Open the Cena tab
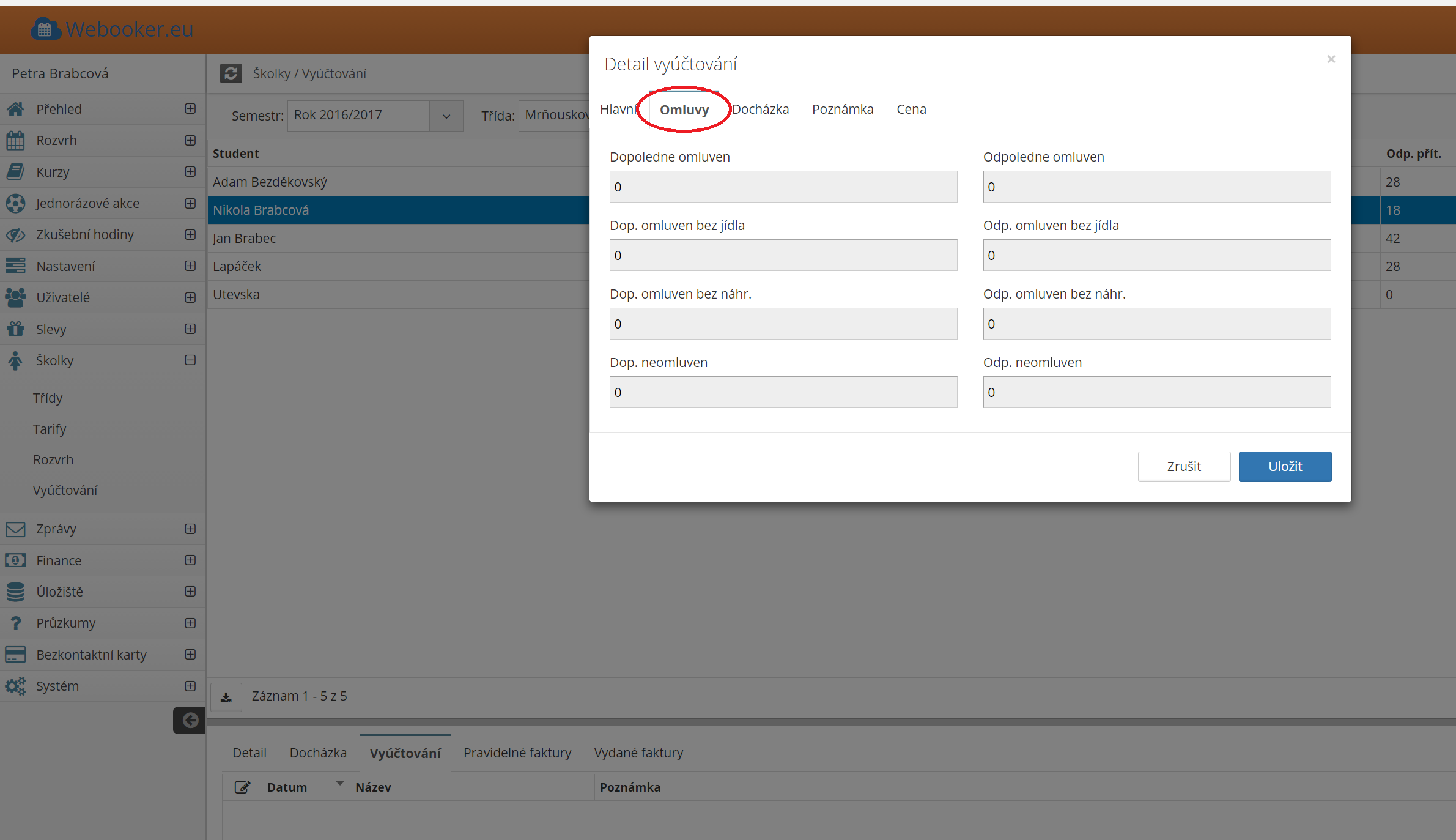Viewport: 1456px width, 840px height. (x=911, y=110)
